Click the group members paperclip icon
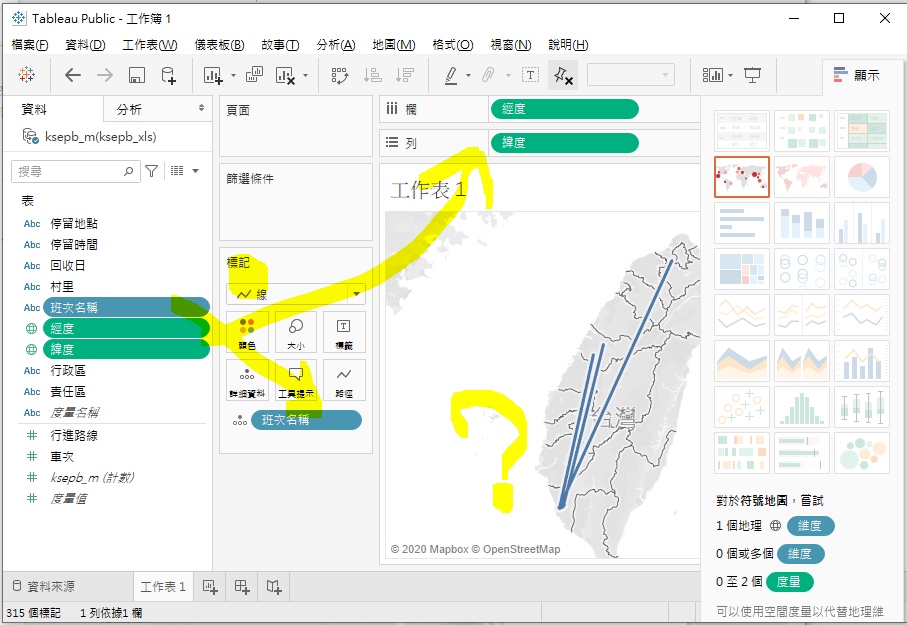 tap(488, 75)
